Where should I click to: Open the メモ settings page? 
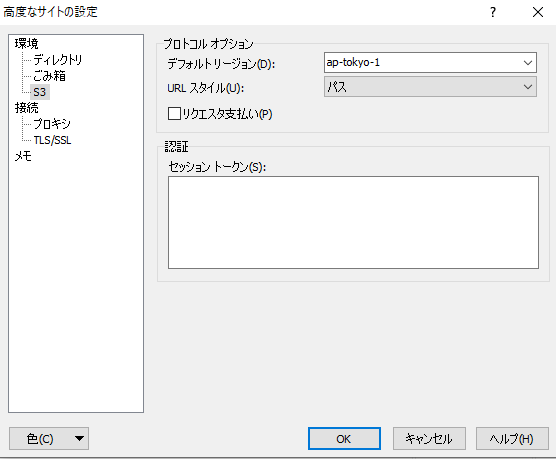[x=23, y=156]
